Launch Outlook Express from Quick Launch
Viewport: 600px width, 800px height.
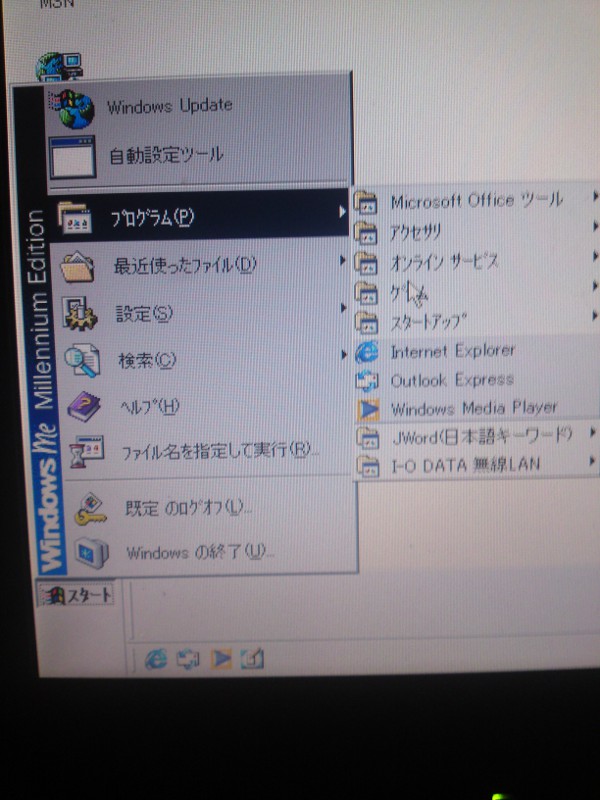coord(187,659)
